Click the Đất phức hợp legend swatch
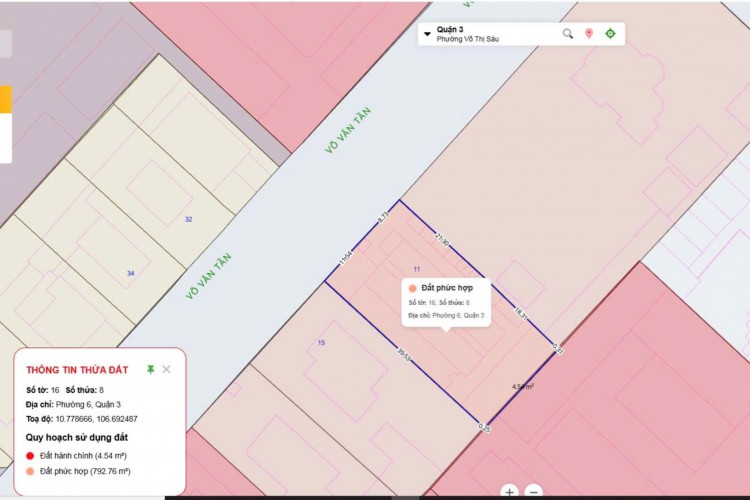The width and height of the screenshot is (750, 500). [x=30, y=470]
